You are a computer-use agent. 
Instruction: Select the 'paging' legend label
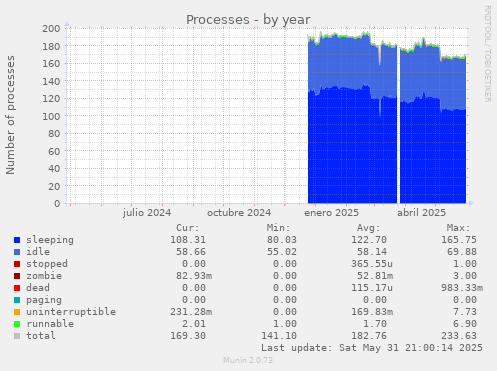click(x=44, y=300)
